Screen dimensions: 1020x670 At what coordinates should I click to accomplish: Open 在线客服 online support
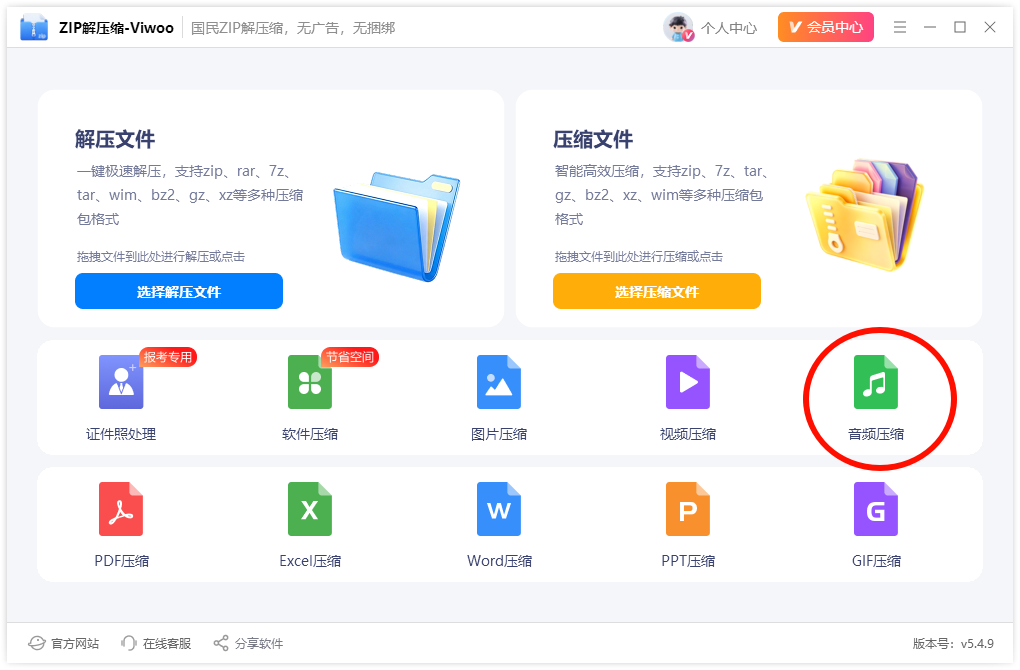click(x=156, y=643)
